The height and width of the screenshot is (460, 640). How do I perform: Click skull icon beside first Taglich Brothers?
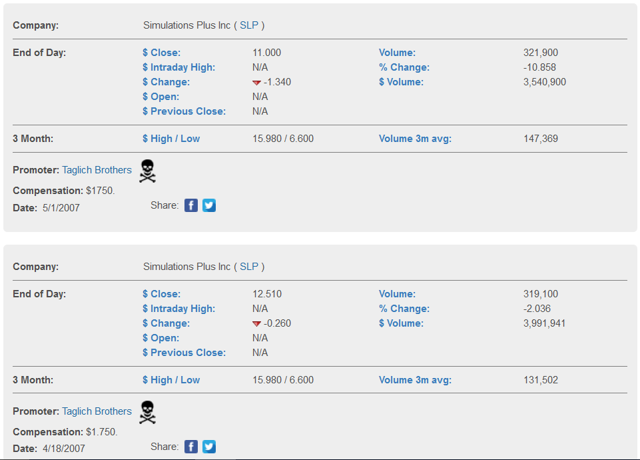coord(147,171)
